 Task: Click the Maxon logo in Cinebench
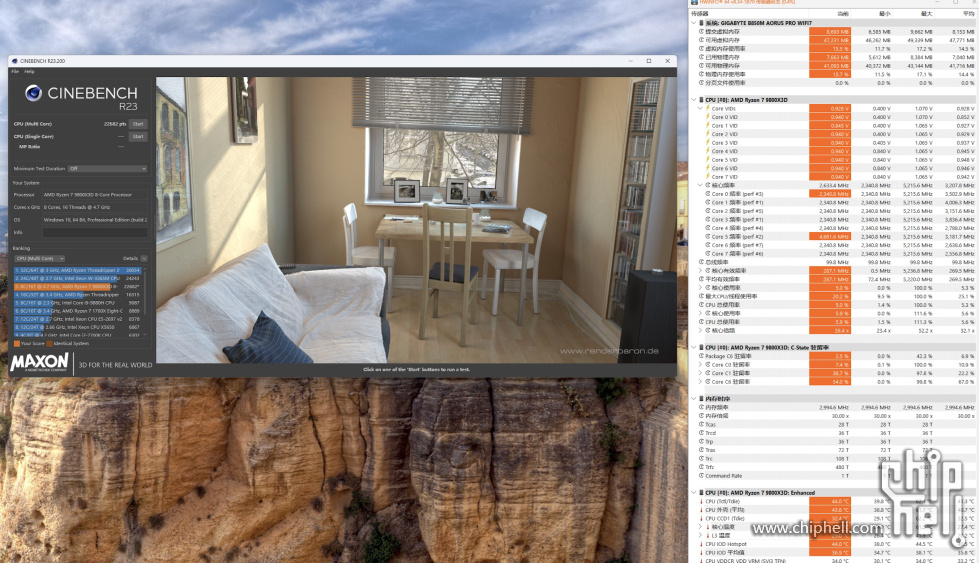40,362
